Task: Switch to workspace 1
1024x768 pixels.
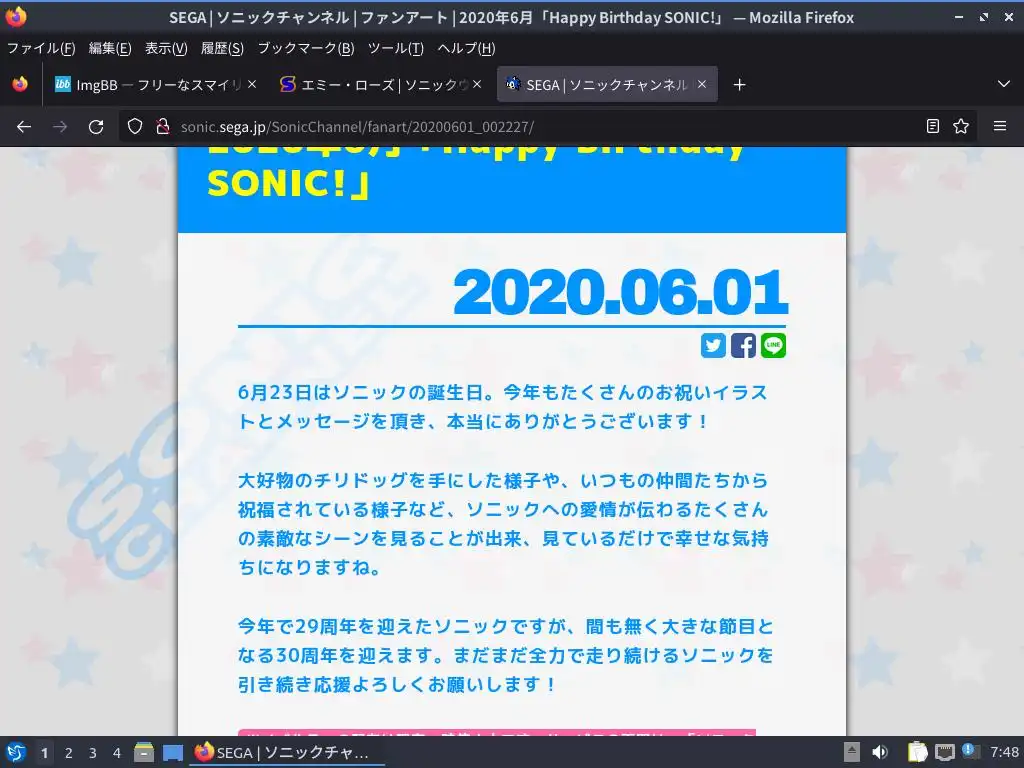Action: [x=44, y=753]
